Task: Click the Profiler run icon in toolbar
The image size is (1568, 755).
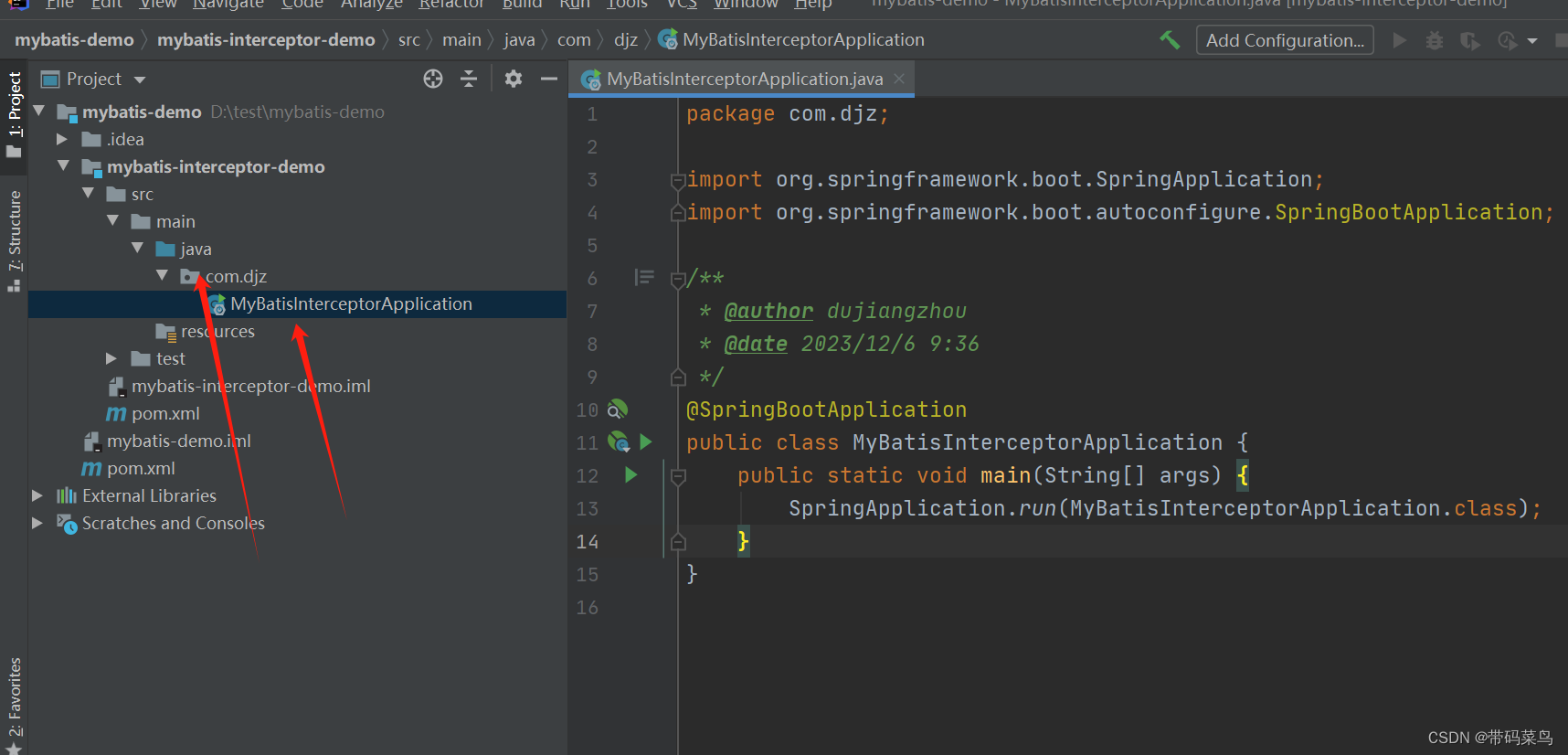Action: tap(1508, 40)
